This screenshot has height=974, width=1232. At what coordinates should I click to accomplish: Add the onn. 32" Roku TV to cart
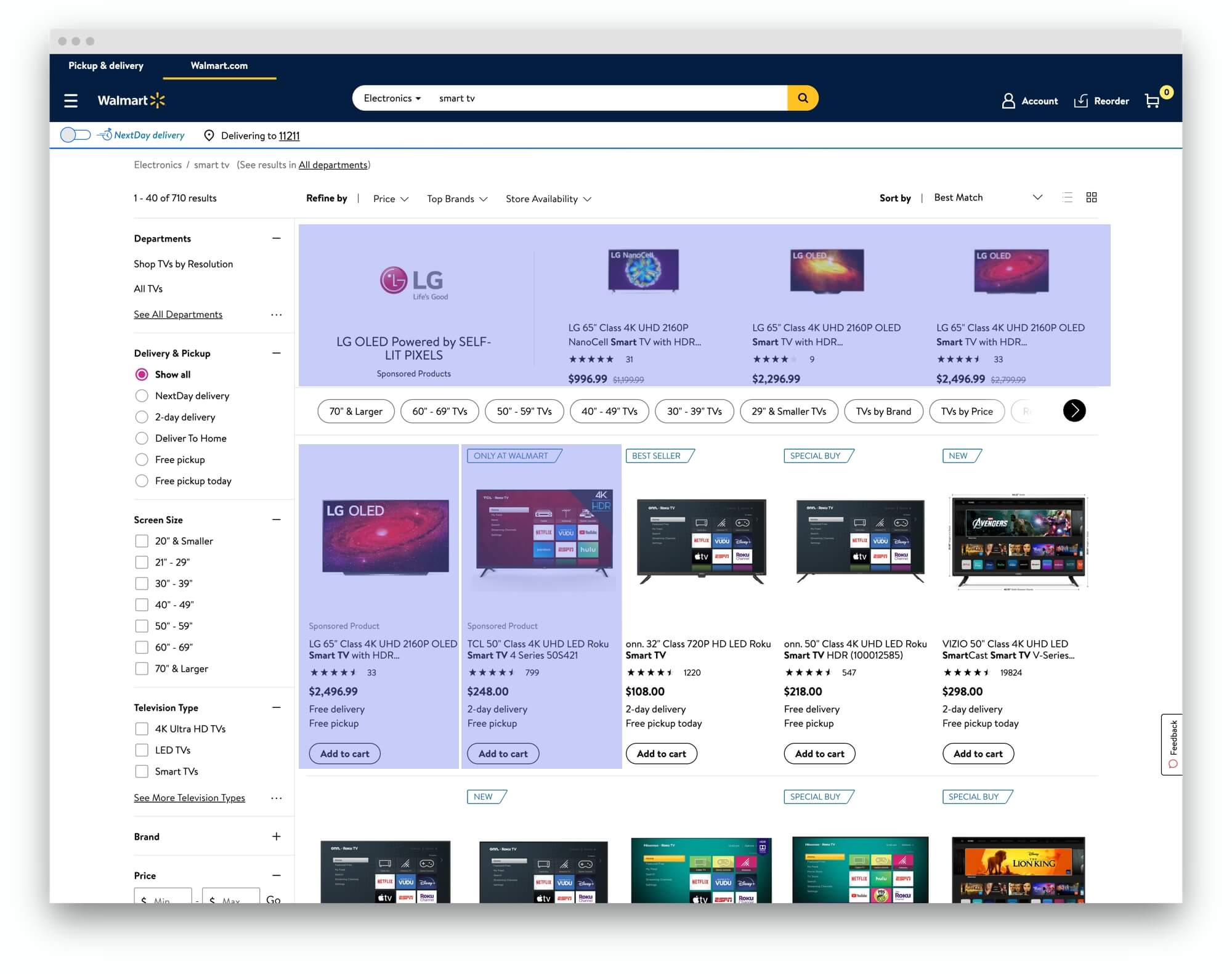click(x=662, y=754)
